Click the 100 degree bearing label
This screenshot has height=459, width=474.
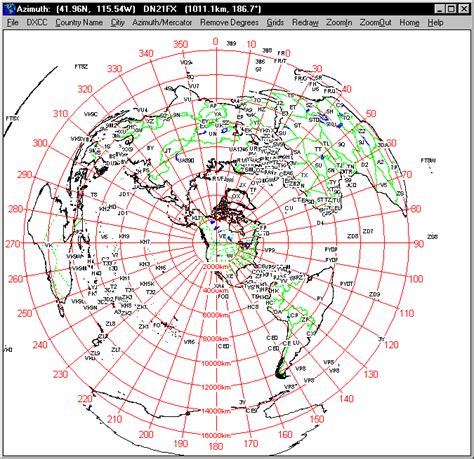(416, 279)
